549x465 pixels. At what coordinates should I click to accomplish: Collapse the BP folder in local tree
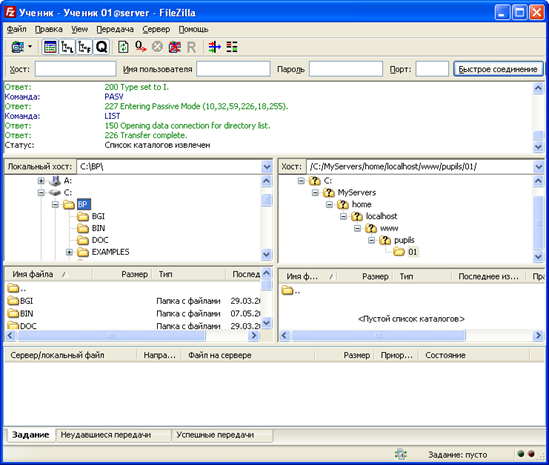[x=55, y=204]
